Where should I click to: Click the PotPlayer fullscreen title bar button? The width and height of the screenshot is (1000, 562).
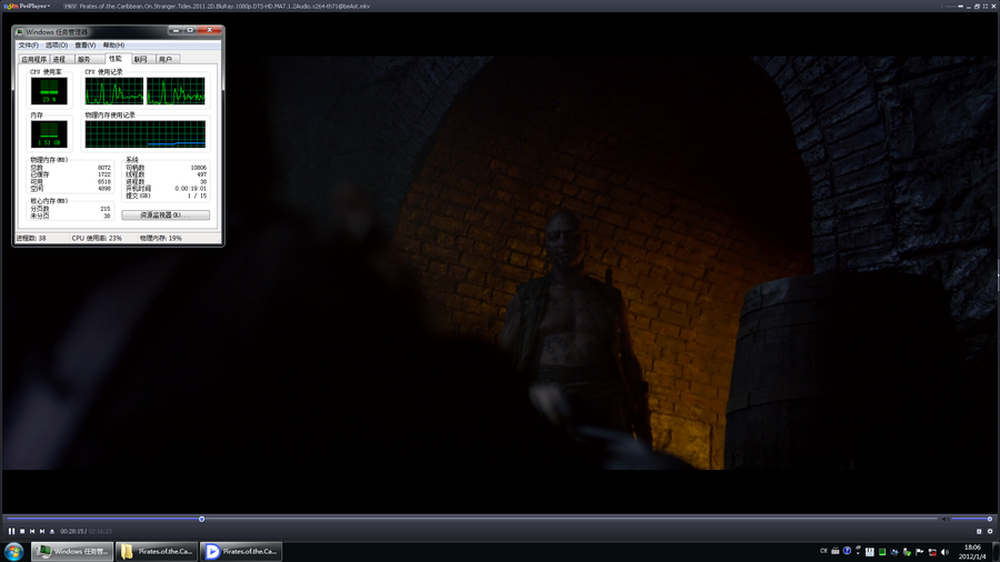[x=985, y=6]
